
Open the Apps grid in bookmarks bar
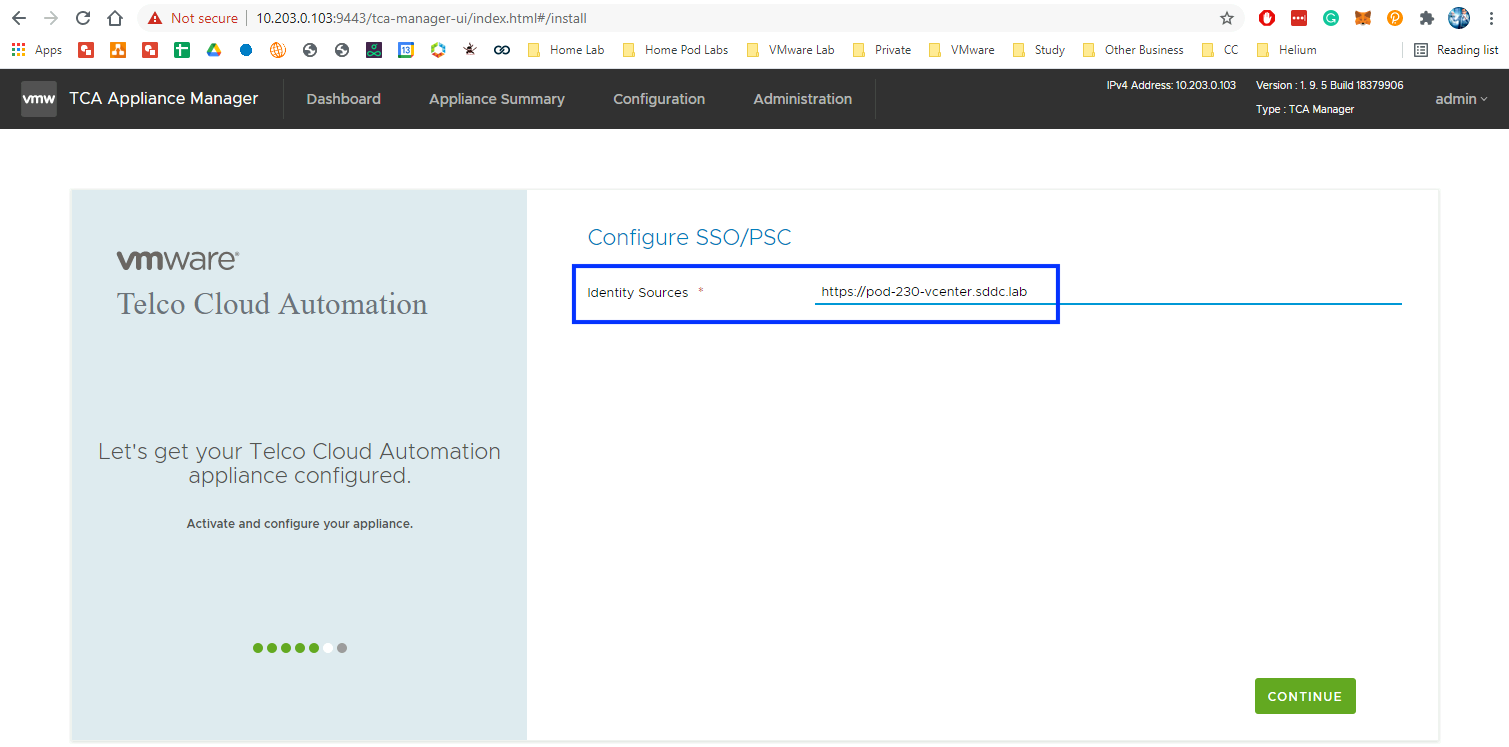point(36,50)
